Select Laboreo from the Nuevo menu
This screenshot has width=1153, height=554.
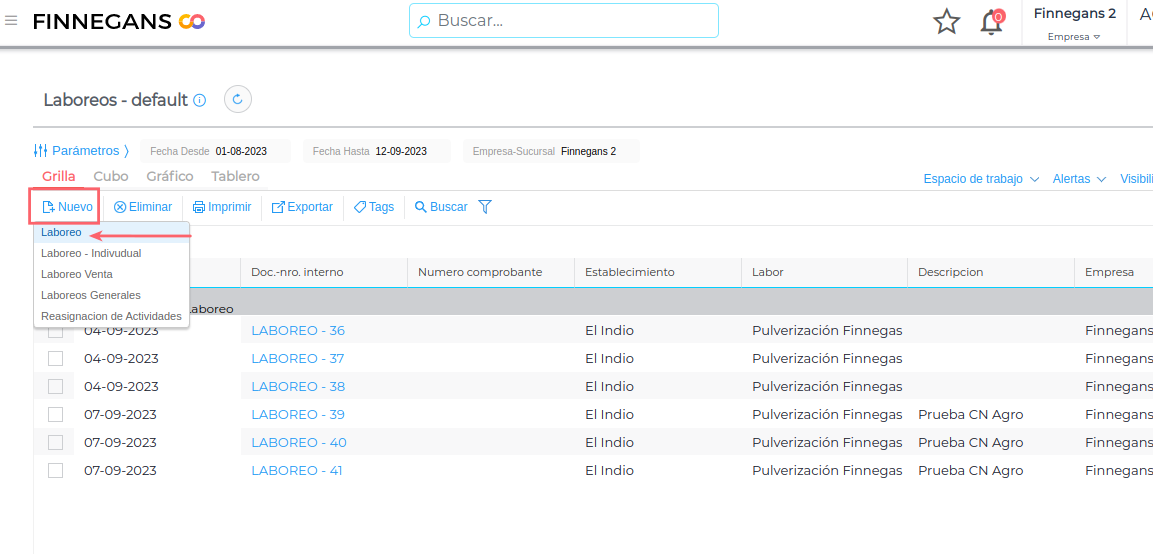pyautogui.click(x=112, y=232)
